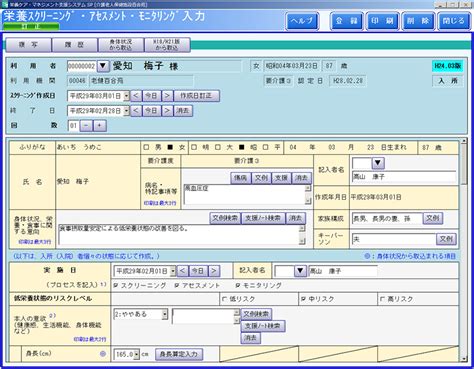Check the 平 era checkbox
The image size is (474, 369).
(265, 147)
